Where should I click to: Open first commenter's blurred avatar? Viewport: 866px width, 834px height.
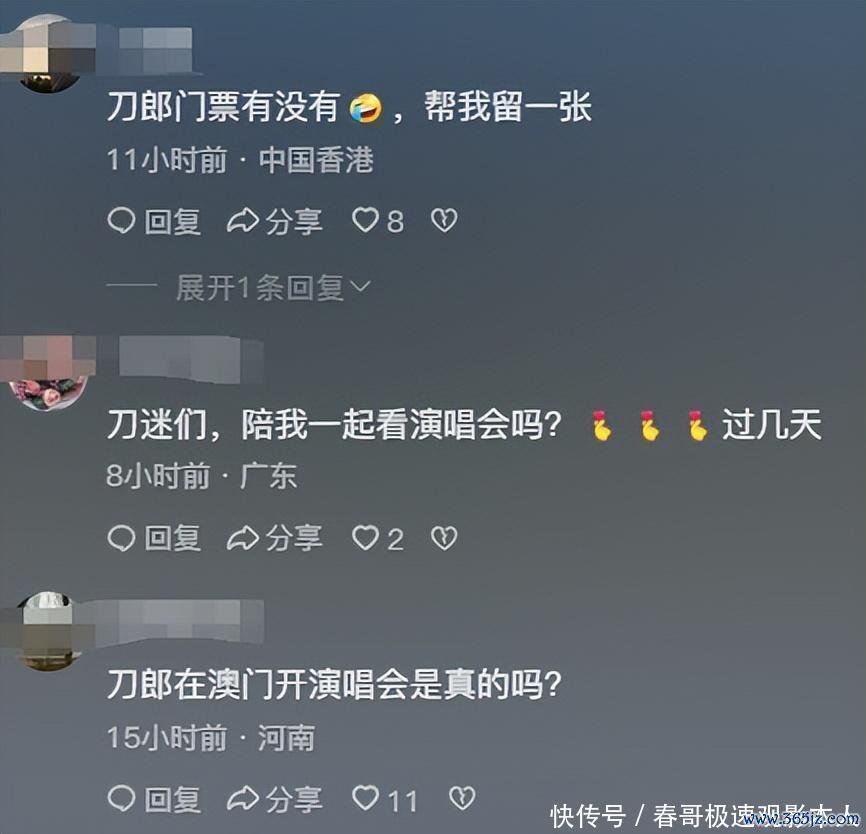(49, 54)
